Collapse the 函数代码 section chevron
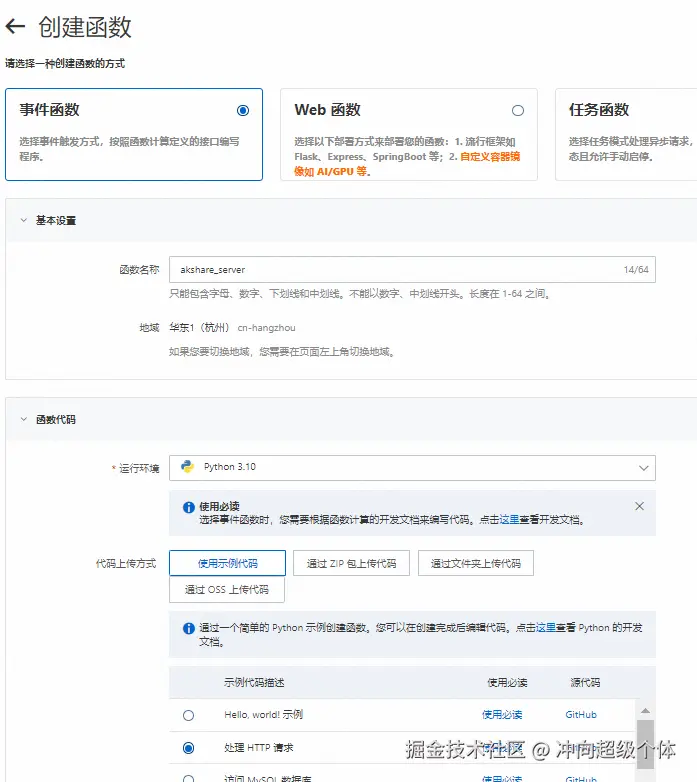The width and height of the screenshot is (697, 782). click(x=23, y=419)
